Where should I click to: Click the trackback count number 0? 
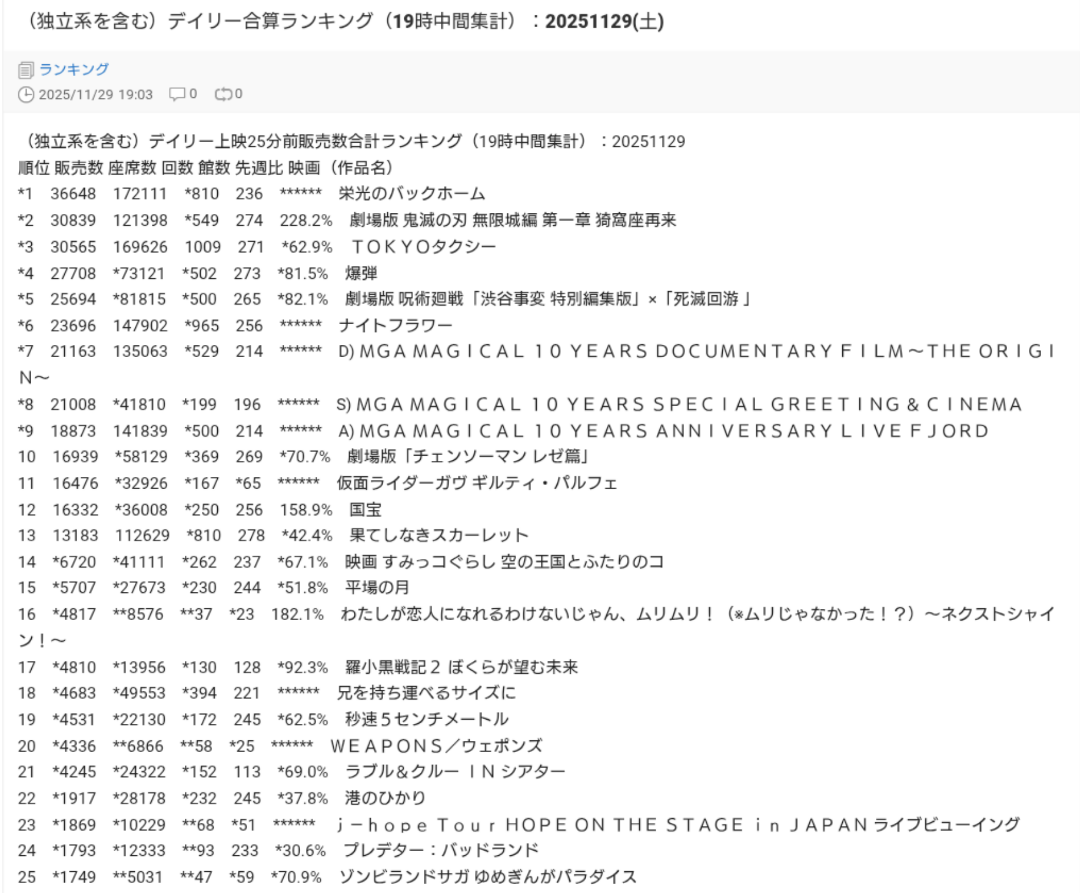(239, 95)
